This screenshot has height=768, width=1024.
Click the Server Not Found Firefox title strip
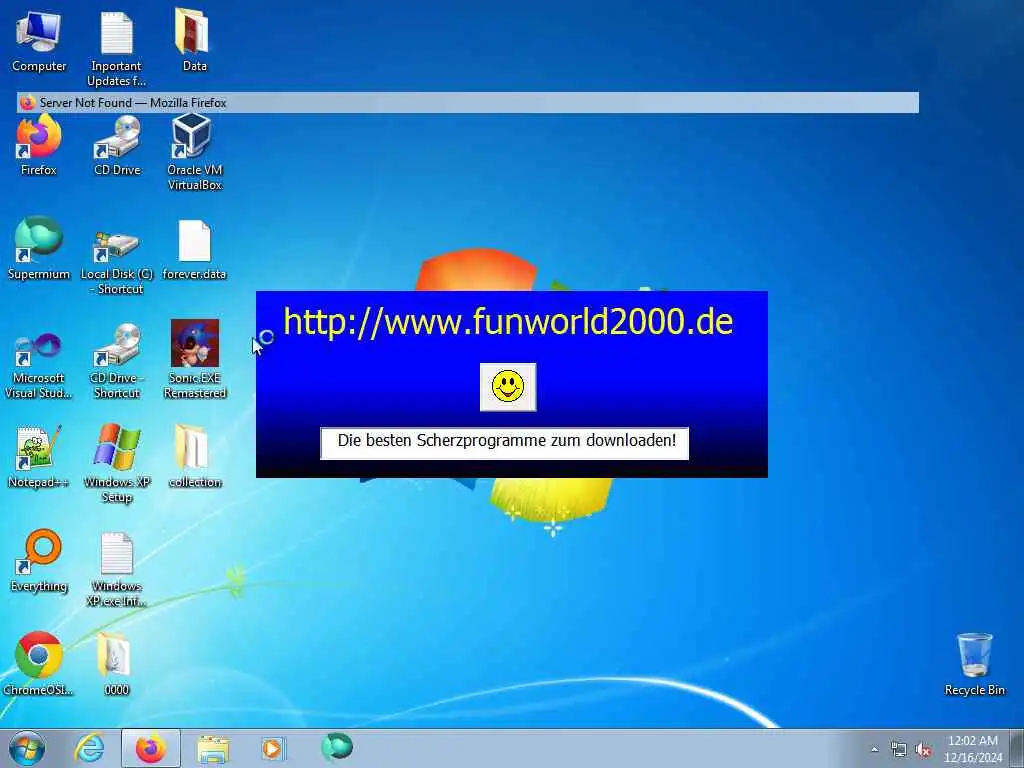click(x=468, y=103)
